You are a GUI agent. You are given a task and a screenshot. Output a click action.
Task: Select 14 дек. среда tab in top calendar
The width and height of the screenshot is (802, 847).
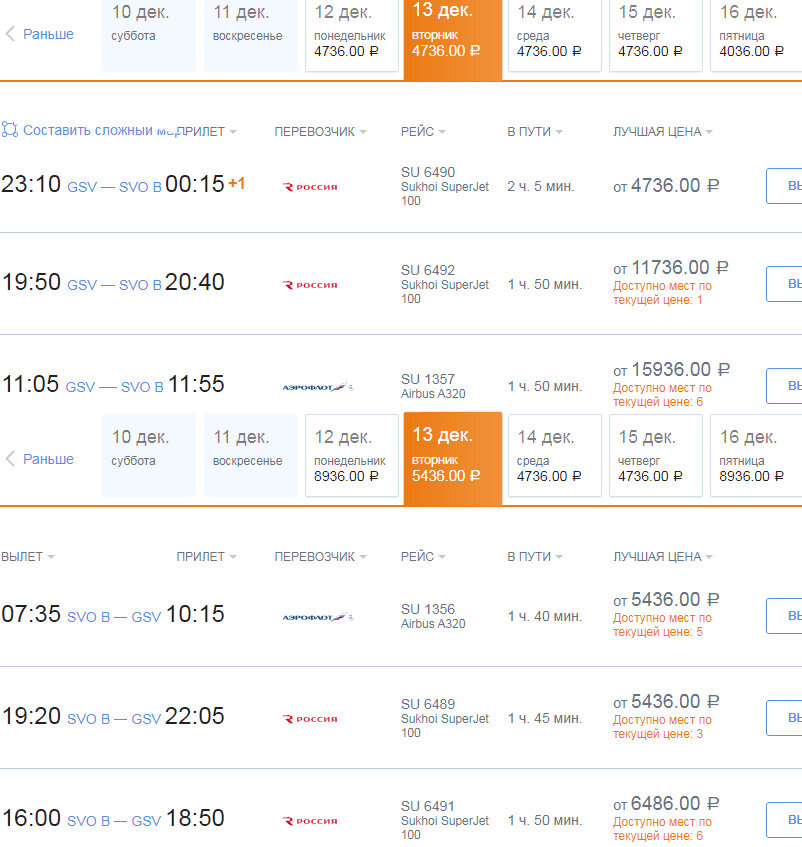555,33
